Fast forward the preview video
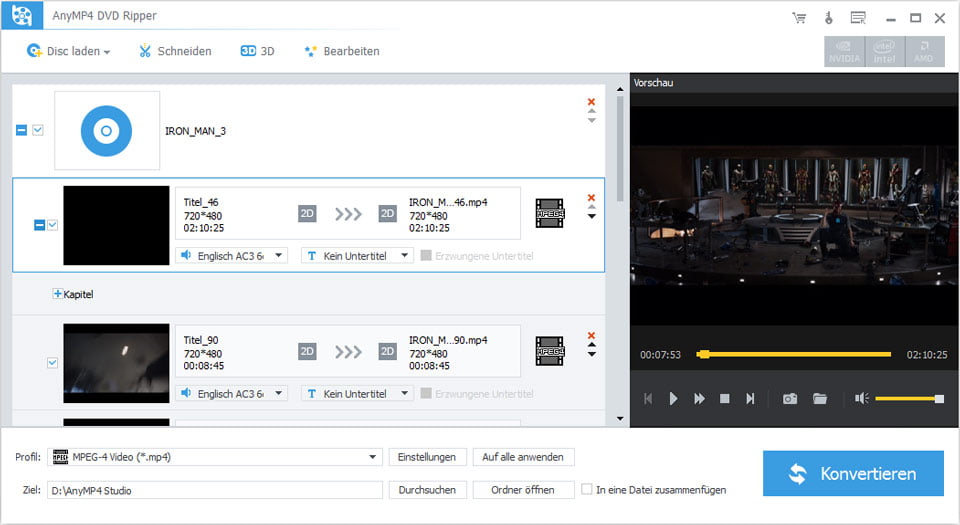This screenshot has width=960, height=525. 699,398
